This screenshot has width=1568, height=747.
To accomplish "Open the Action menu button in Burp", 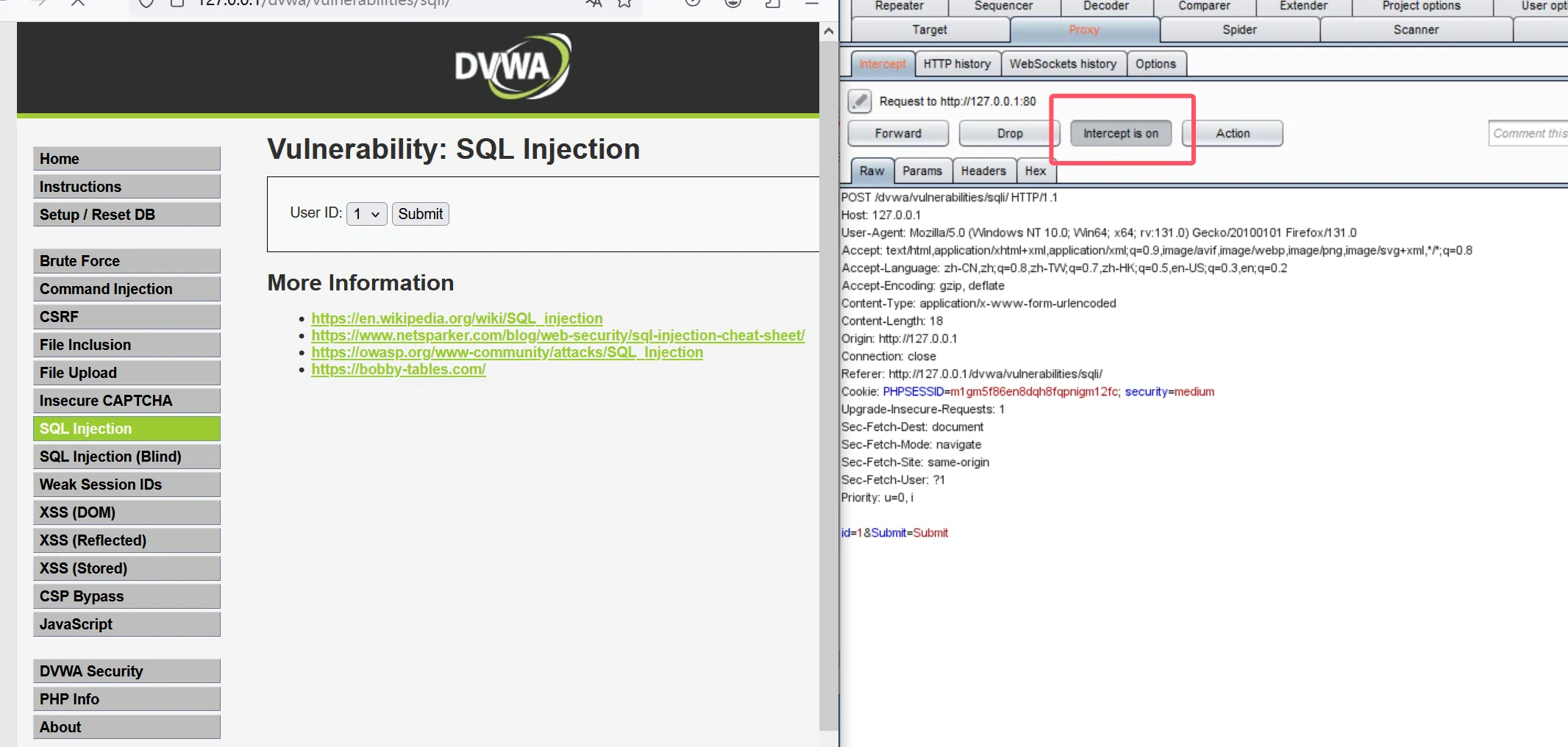I will (x=1233, y=133).
